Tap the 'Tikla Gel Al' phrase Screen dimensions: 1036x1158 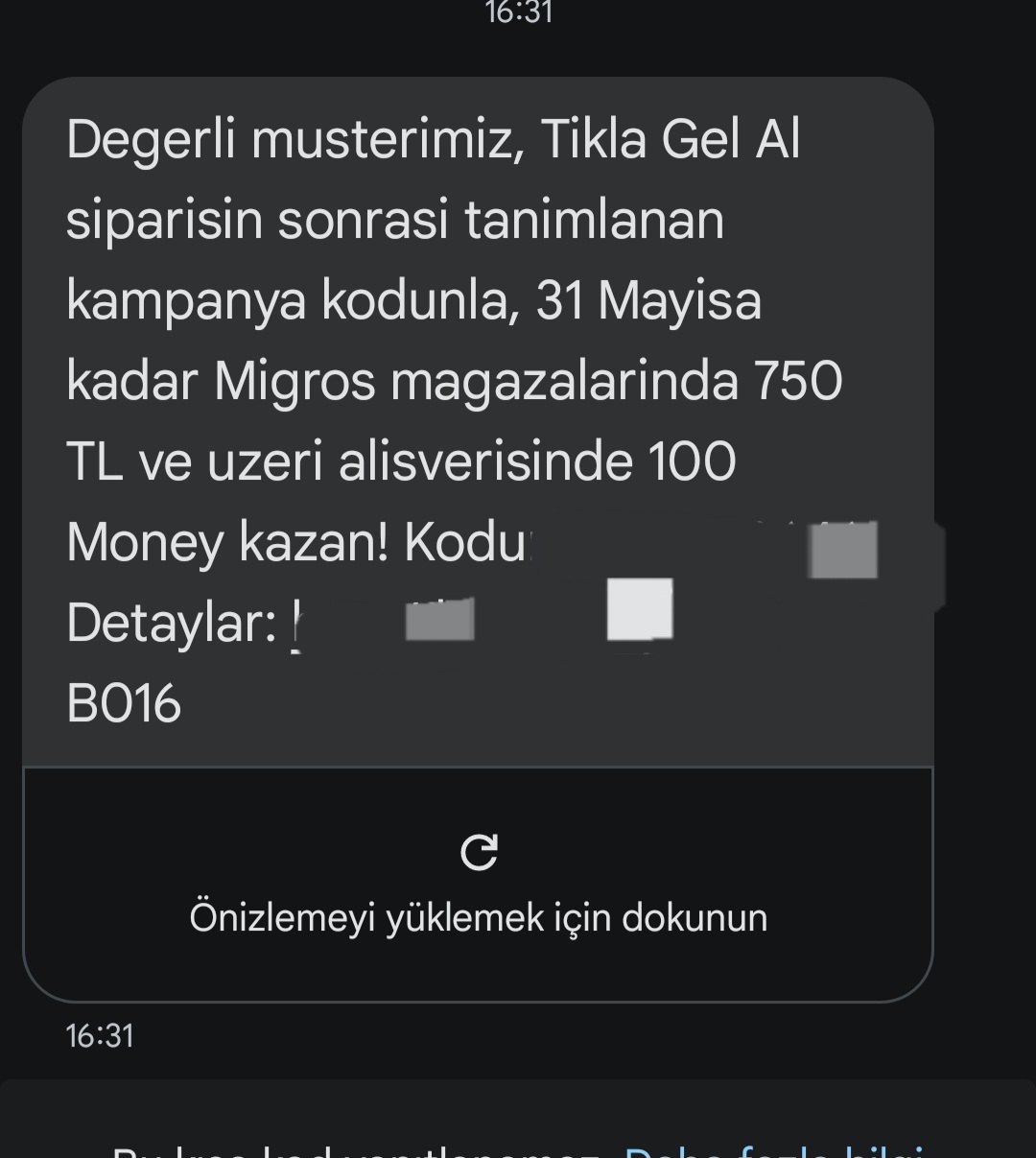click(x=671, y=140)
